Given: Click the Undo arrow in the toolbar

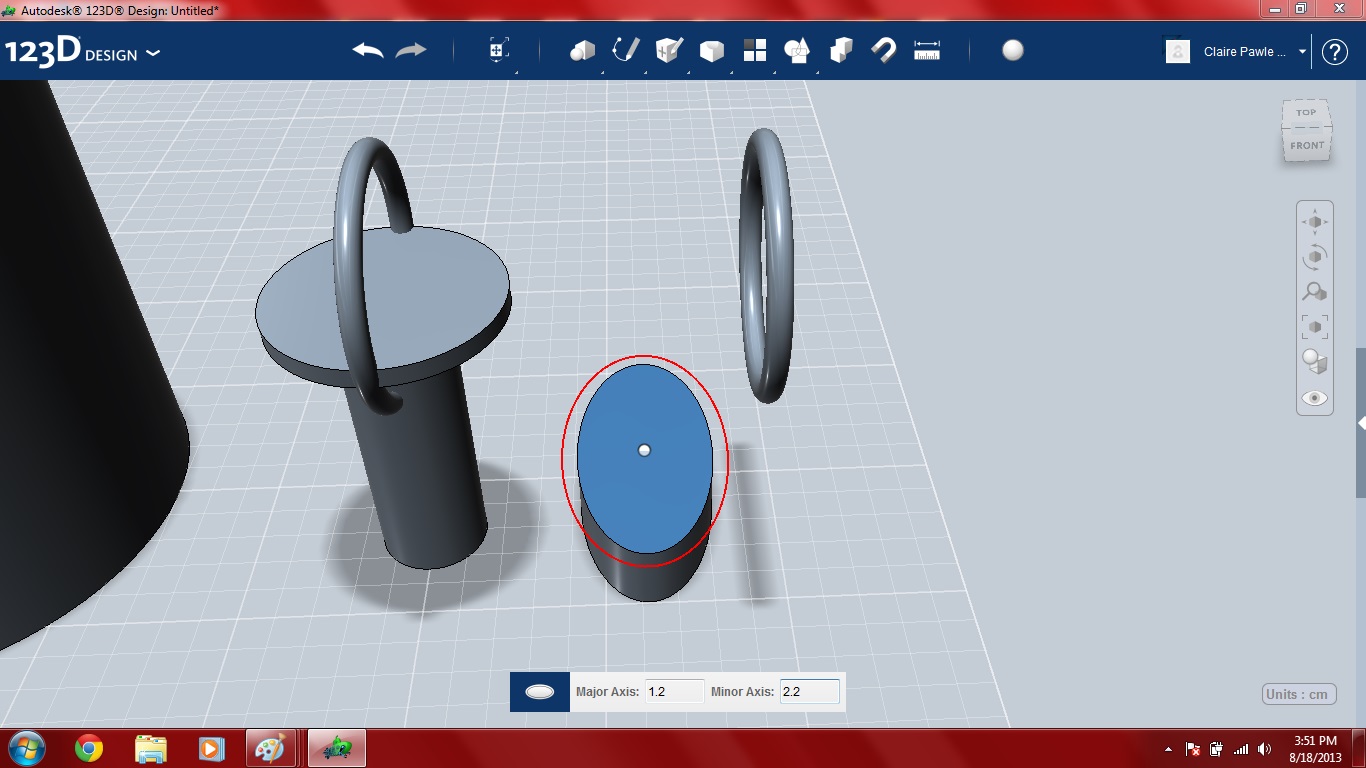Looking at the screenshot, I should 368,51.
